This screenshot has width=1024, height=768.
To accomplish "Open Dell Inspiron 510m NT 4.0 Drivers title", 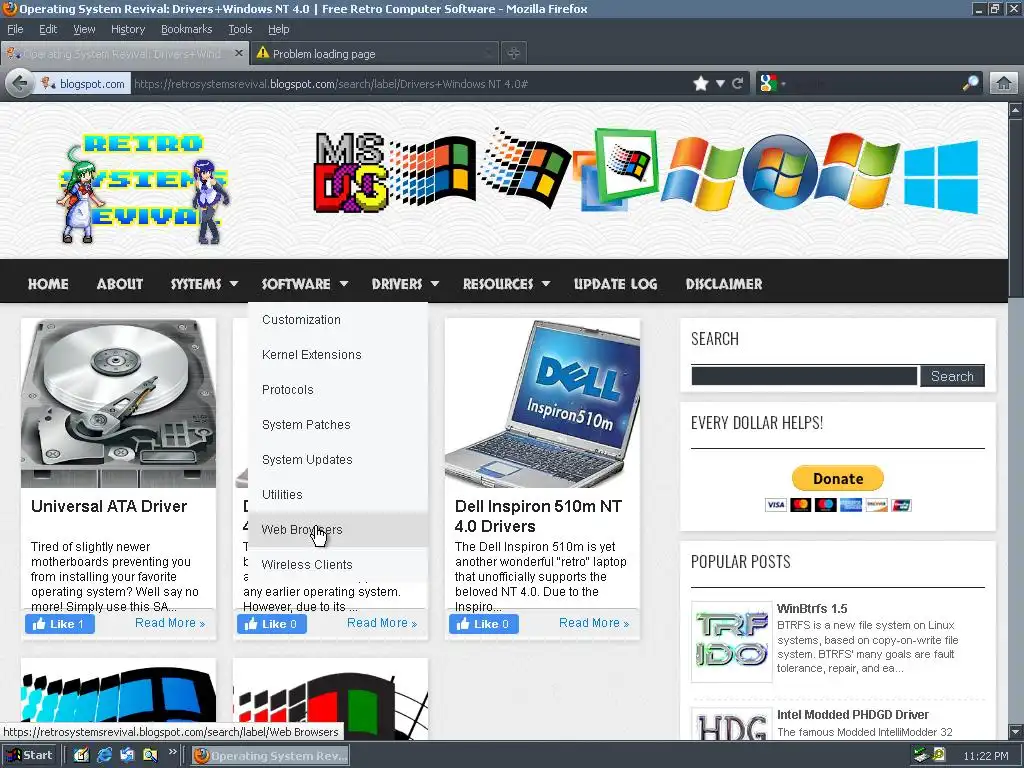I will click(x=538, y=516).
